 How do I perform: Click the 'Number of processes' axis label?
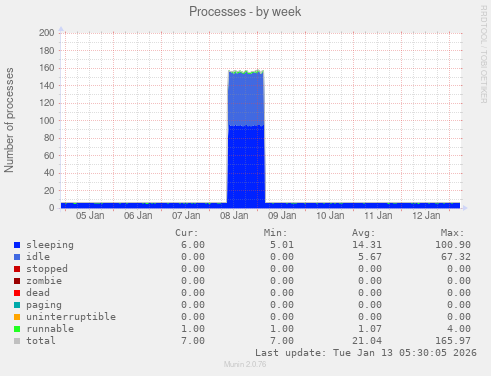click(x=9, y=120)
